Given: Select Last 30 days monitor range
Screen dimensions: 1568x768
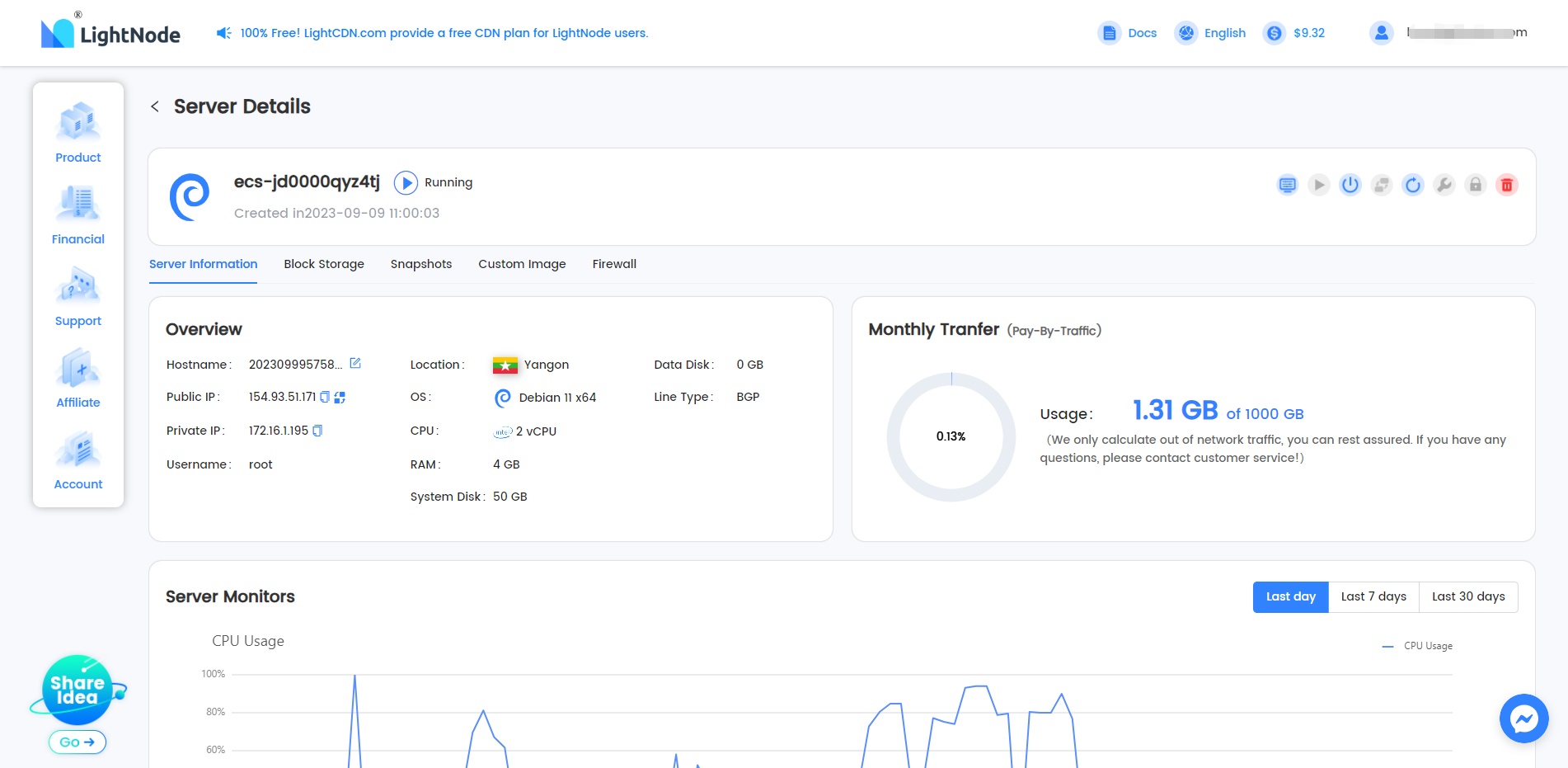Looking at the screenshot, I should (x=1468, y=596).
